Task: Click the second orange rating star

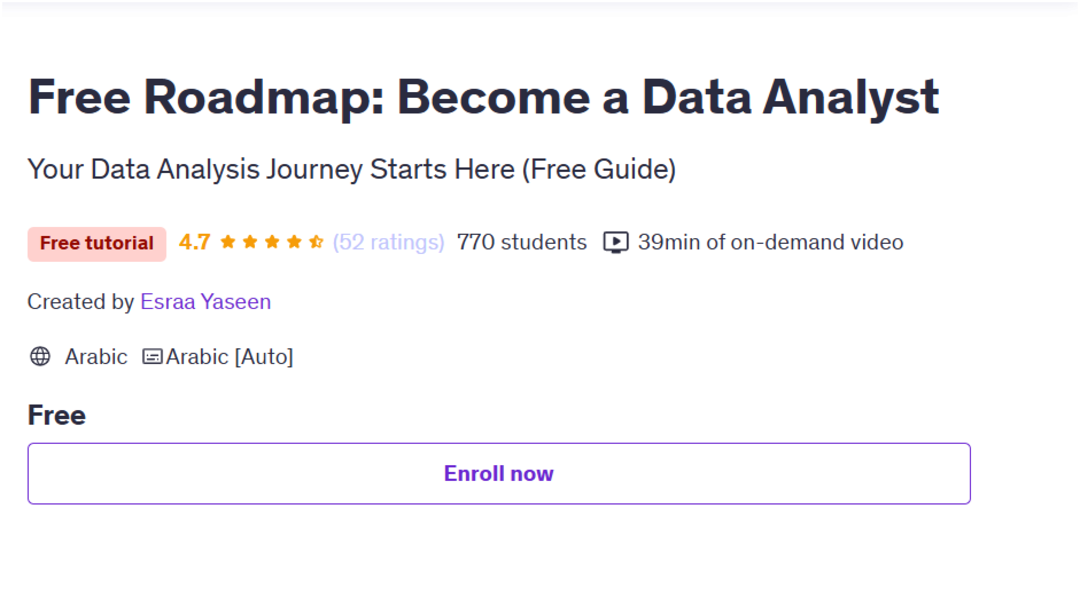Action: (x=250, y=242)
